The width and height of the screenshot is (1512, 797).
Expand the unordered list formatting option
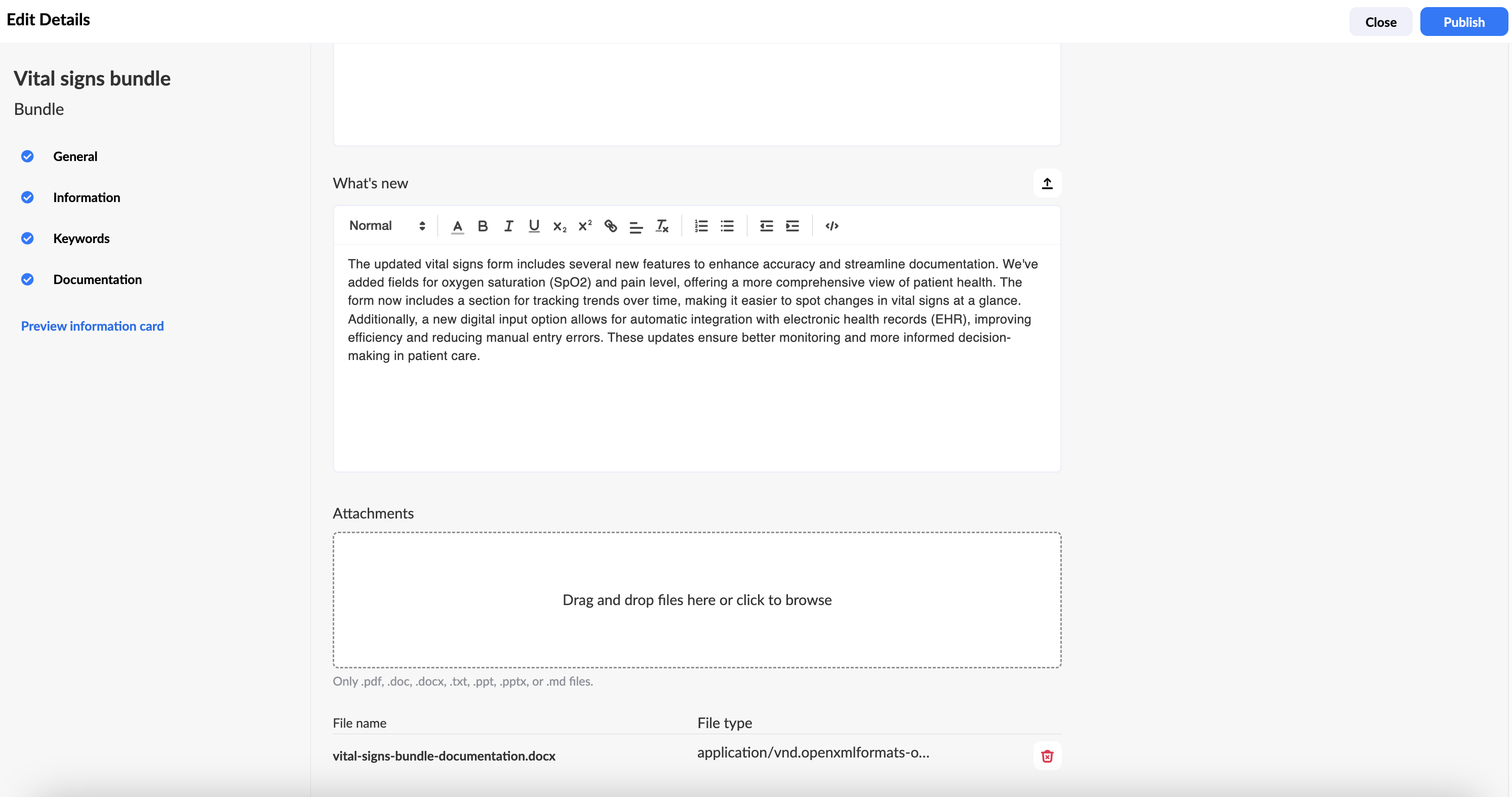click(726, 225)
